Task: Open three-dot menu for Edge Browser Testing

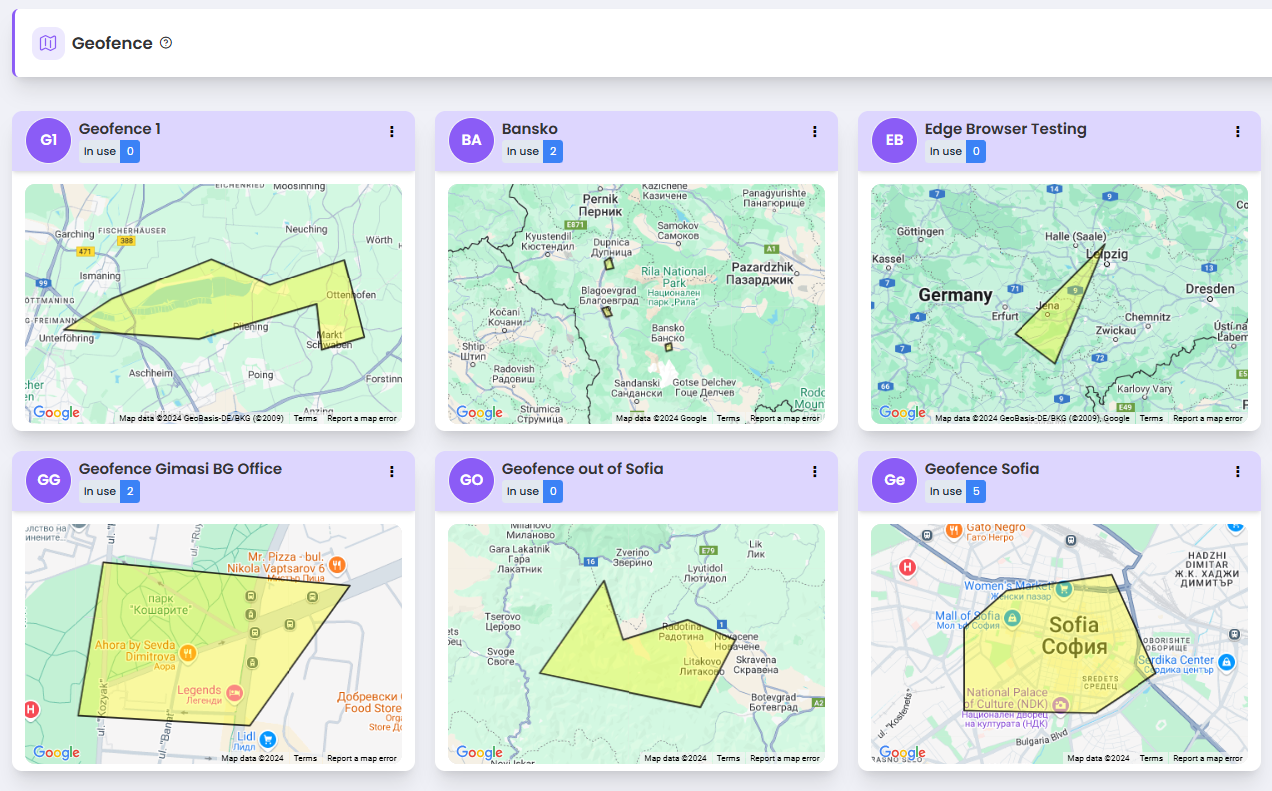Action: click(x=1238, y=132)
